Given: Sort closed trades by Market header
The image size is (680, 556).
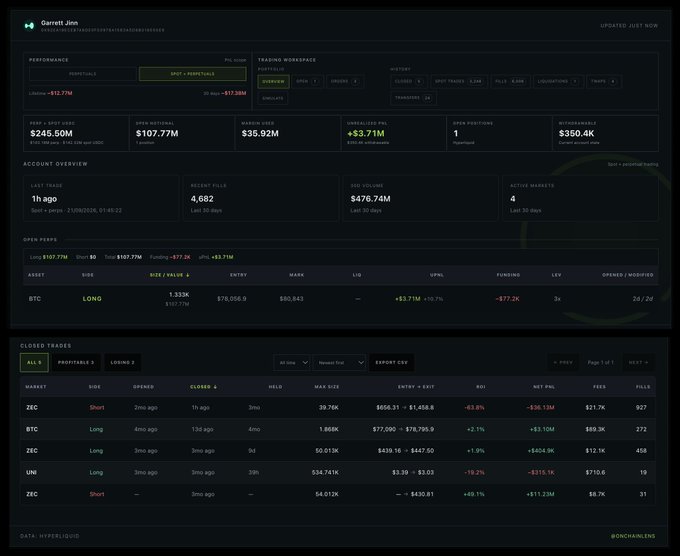Looking at the screenshot, I should 36,387.
